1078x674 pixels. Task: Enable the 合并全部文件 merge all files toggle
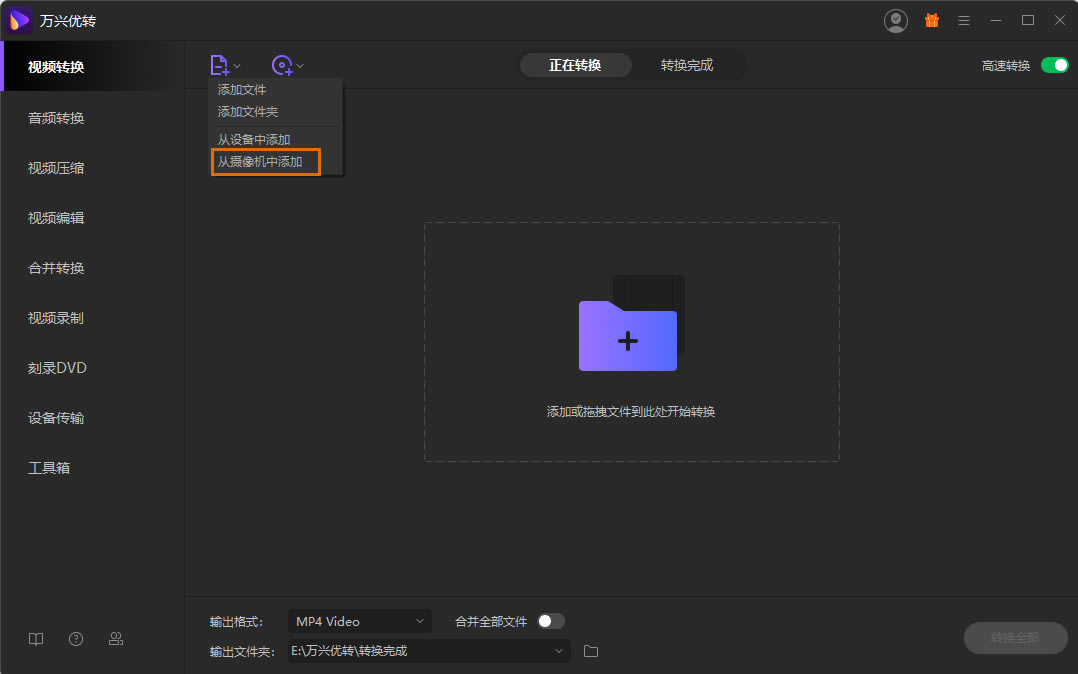551,621
